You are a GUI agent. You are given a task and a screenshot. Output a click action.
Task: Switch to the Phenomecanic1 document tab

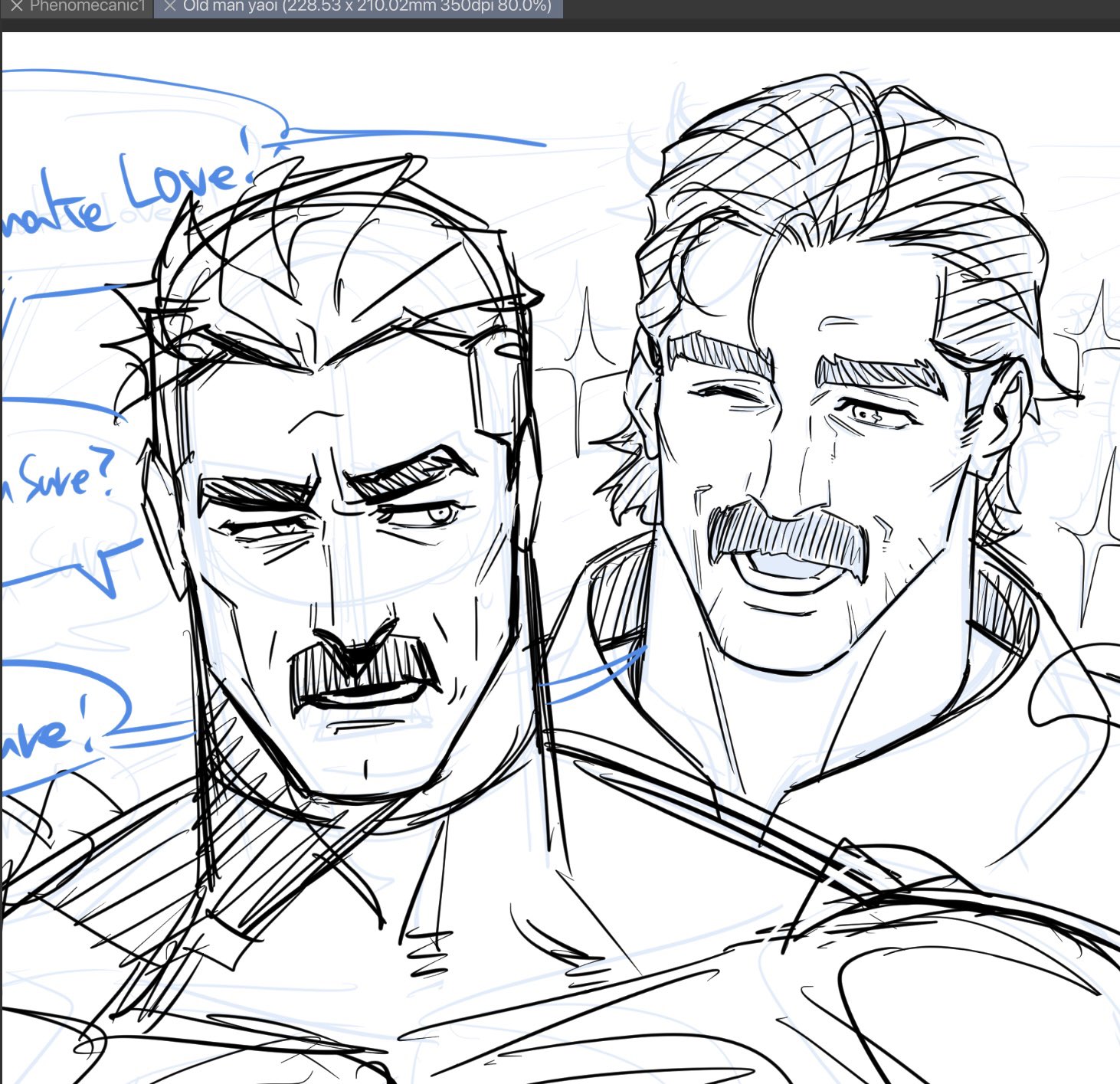[x=77, y=7]
